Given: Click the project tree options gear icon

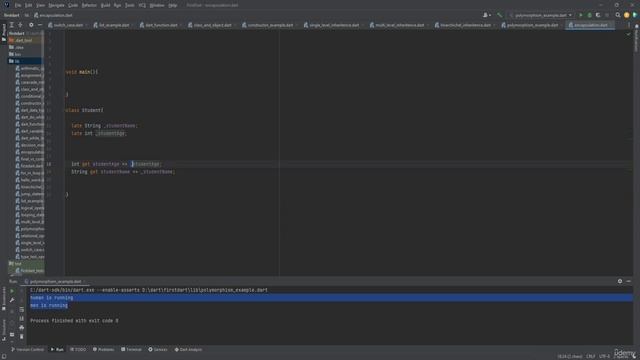Looking at the screenshot, I should [x=31, y=25].
